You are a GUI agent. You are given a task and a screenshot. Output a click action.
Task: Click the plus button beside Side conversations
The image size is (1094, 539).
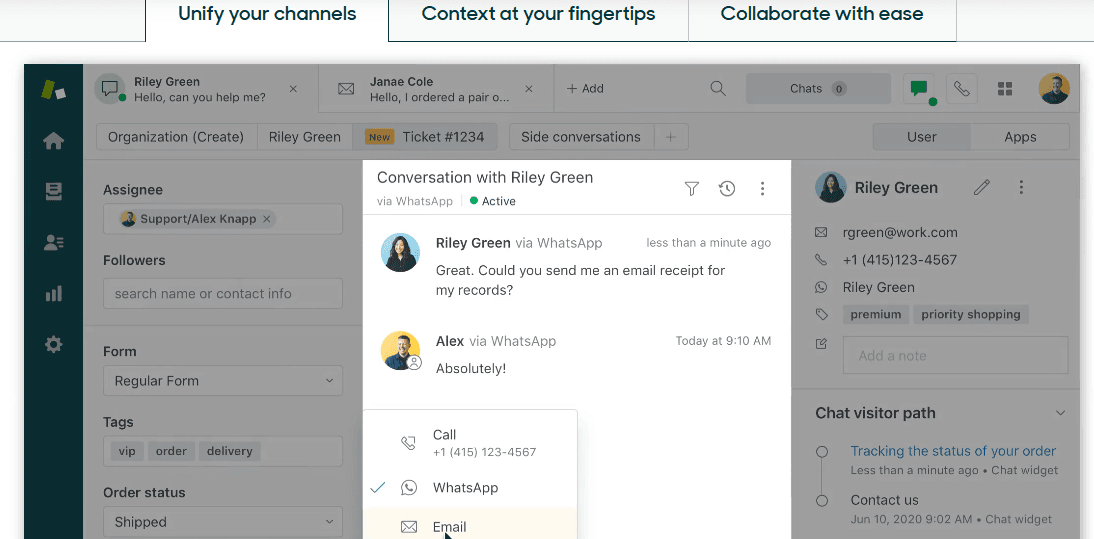click(670, 137)
